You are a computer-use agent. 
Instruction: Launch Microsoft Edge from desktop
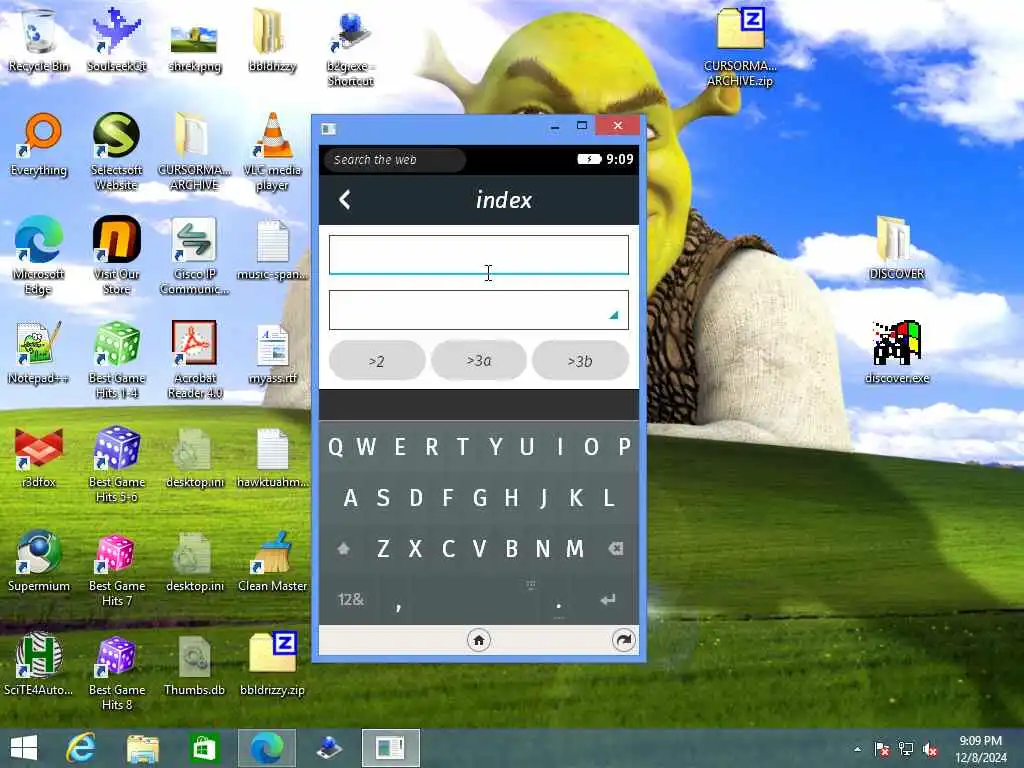pos(39,255)
